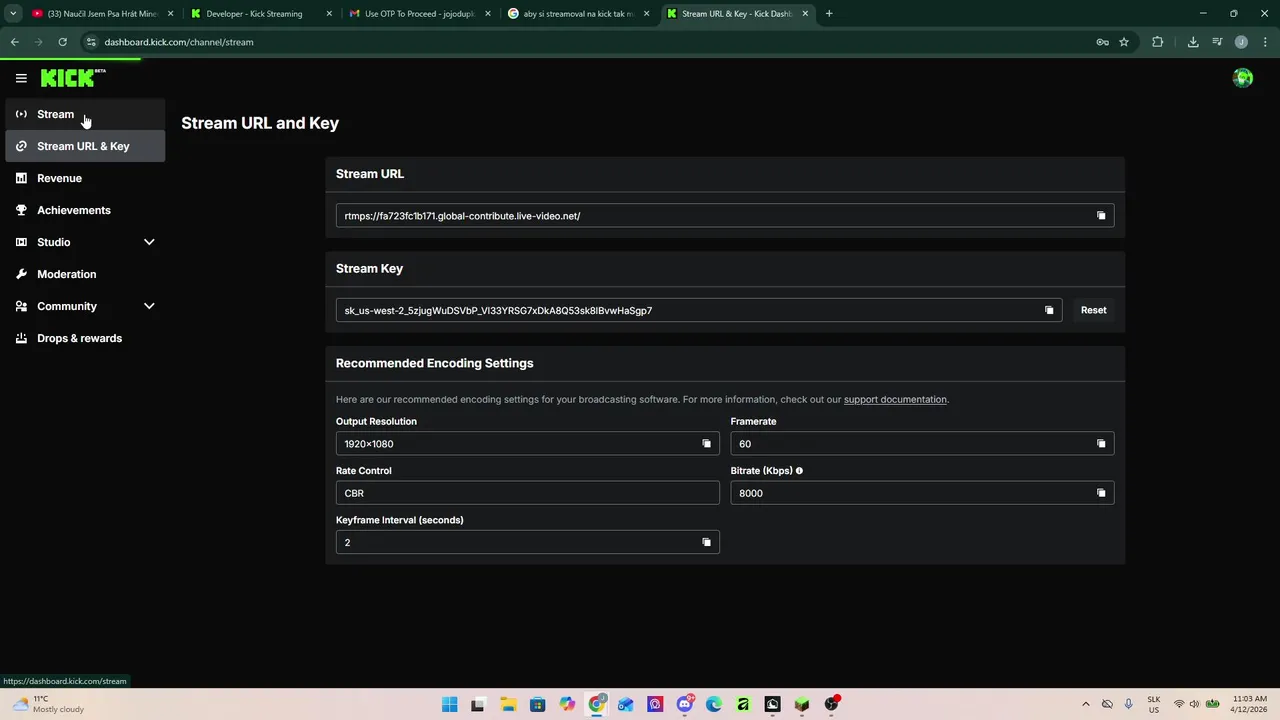The width and height of the screenshot is (1280, 720).
Task: Open Wi-Fi network settings in tray
Action: [1179, 704]
